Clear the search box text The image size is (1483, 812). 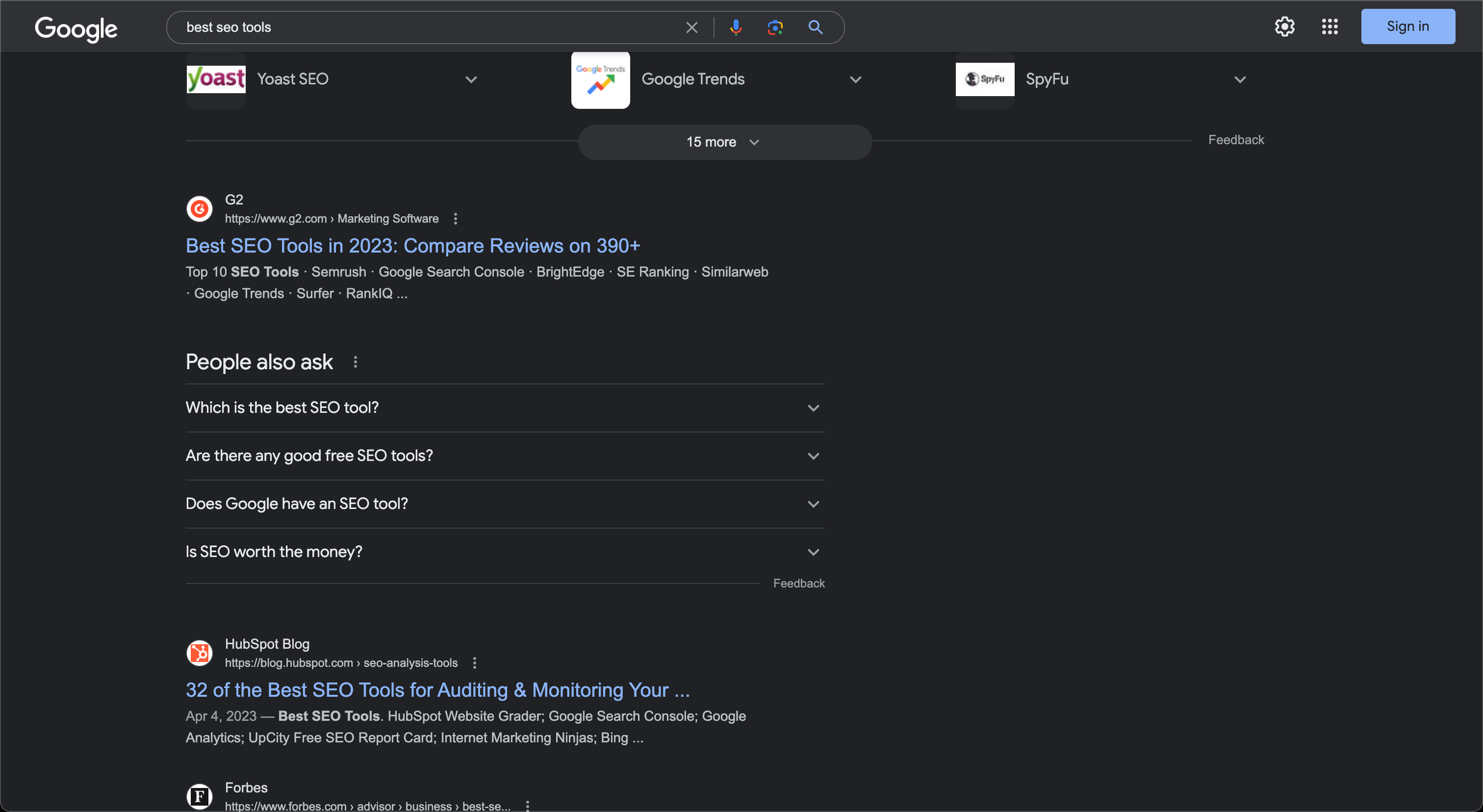691,27
